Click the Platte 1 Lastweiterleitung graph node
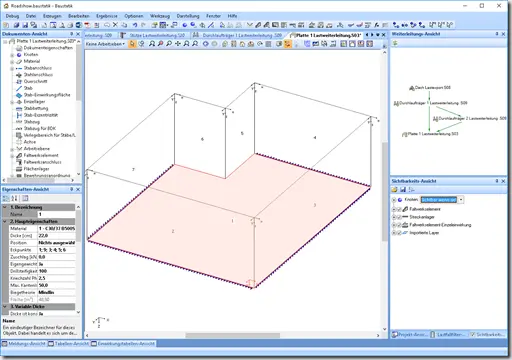The width and height of the screenshot is (512, 360). coord(430,134)
